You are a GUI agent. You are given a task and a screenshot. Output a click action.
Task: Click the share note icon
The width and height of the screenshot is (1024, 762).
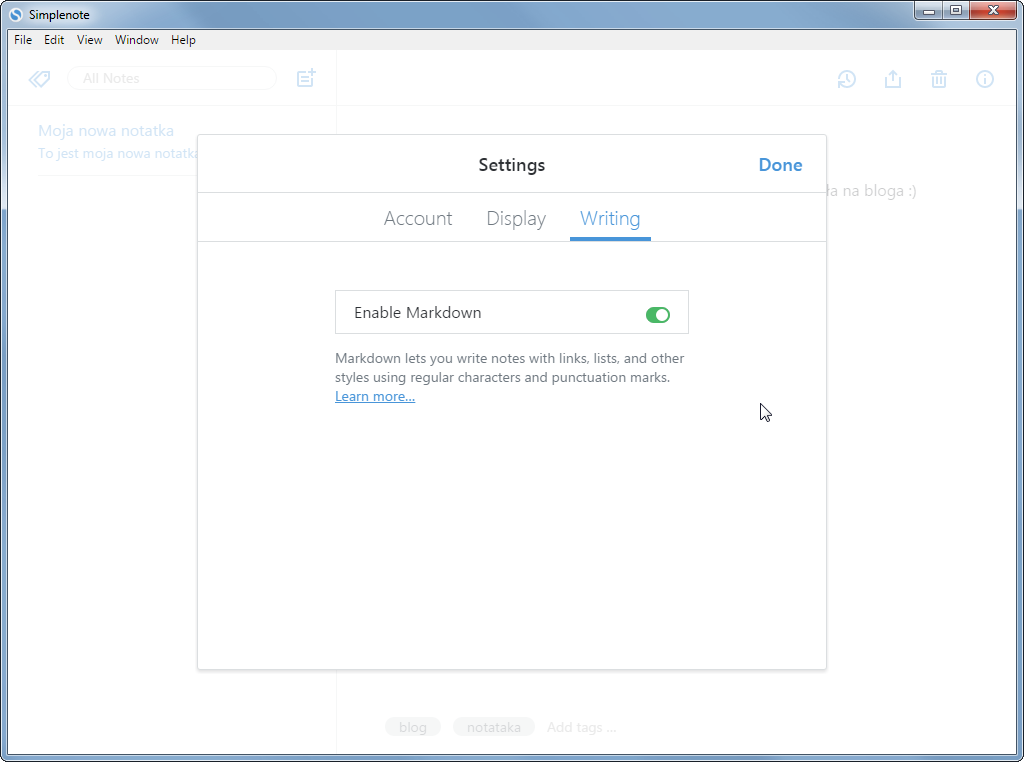pos(893,79)
